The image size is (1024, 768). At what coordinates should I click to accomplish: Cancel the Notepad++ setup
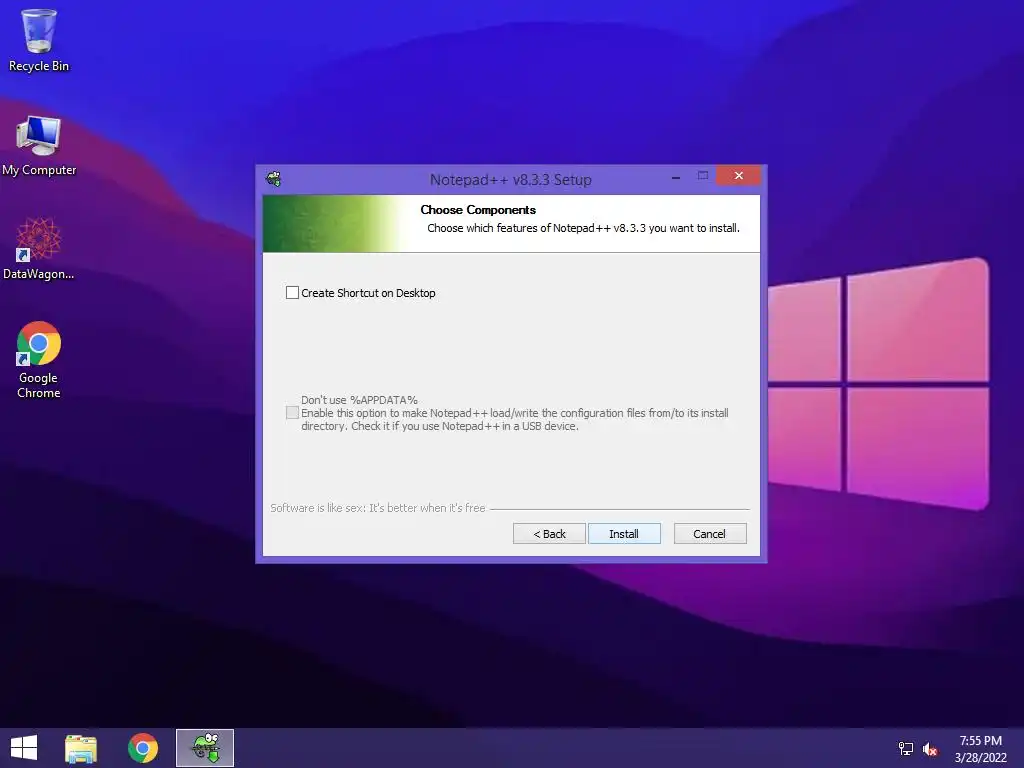710,534
